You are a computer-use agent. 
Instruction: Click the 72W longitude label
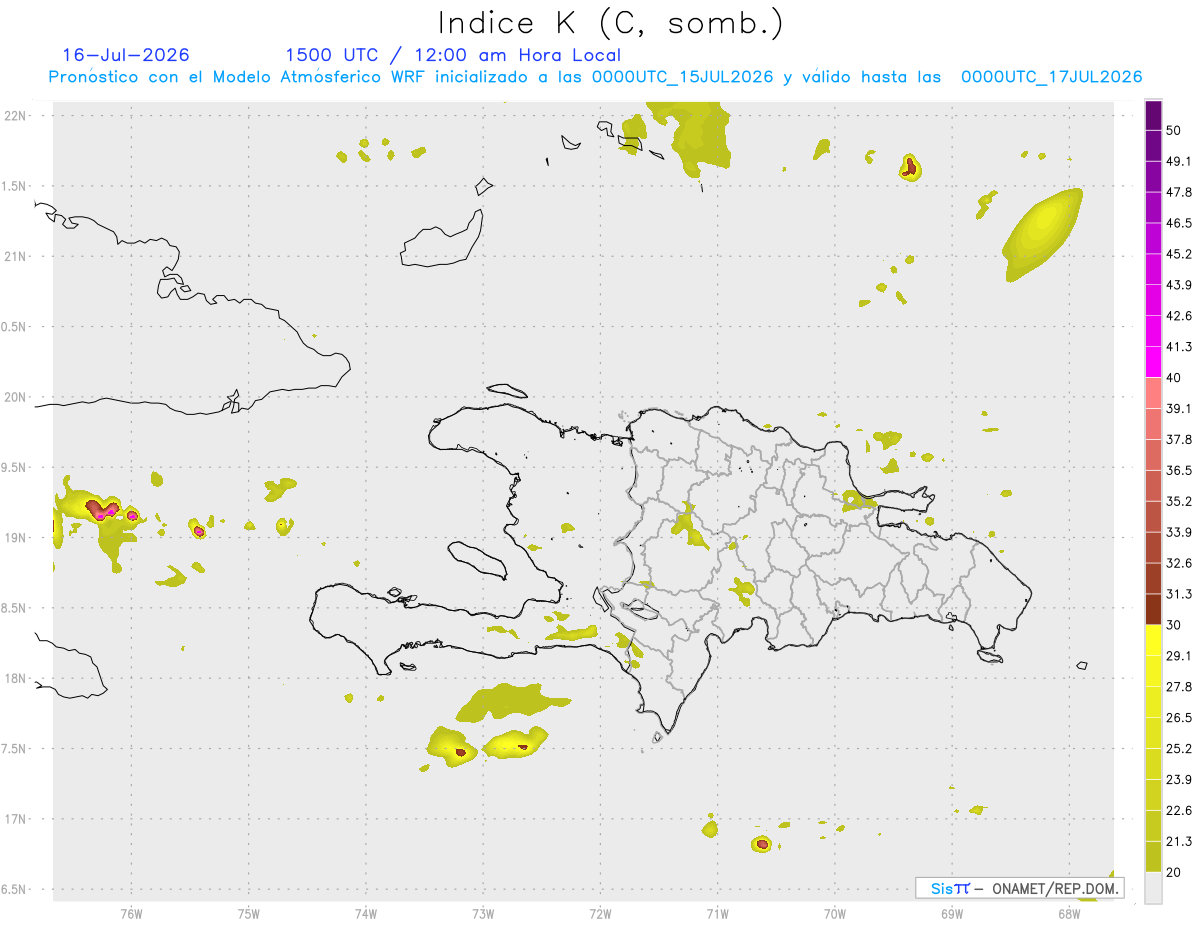pyautogui.click(x=600, y=913)
